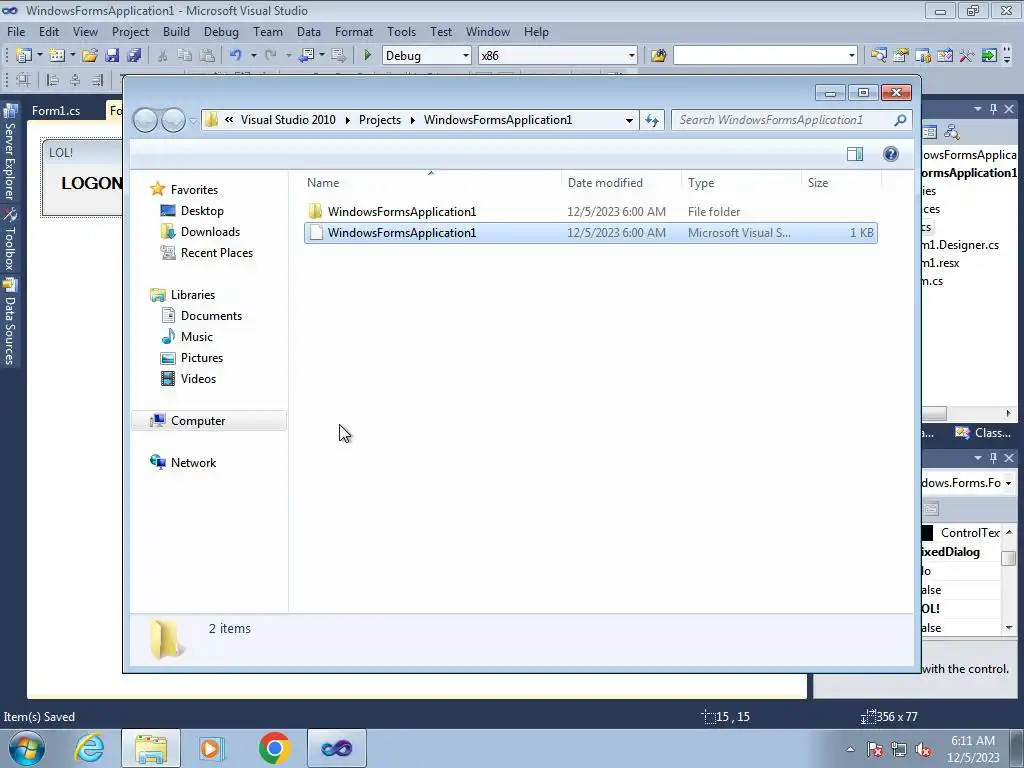Select the WindowsFormsApplication1 file folder row
This screenshot has width=1024, height=768.
[590, 212]
